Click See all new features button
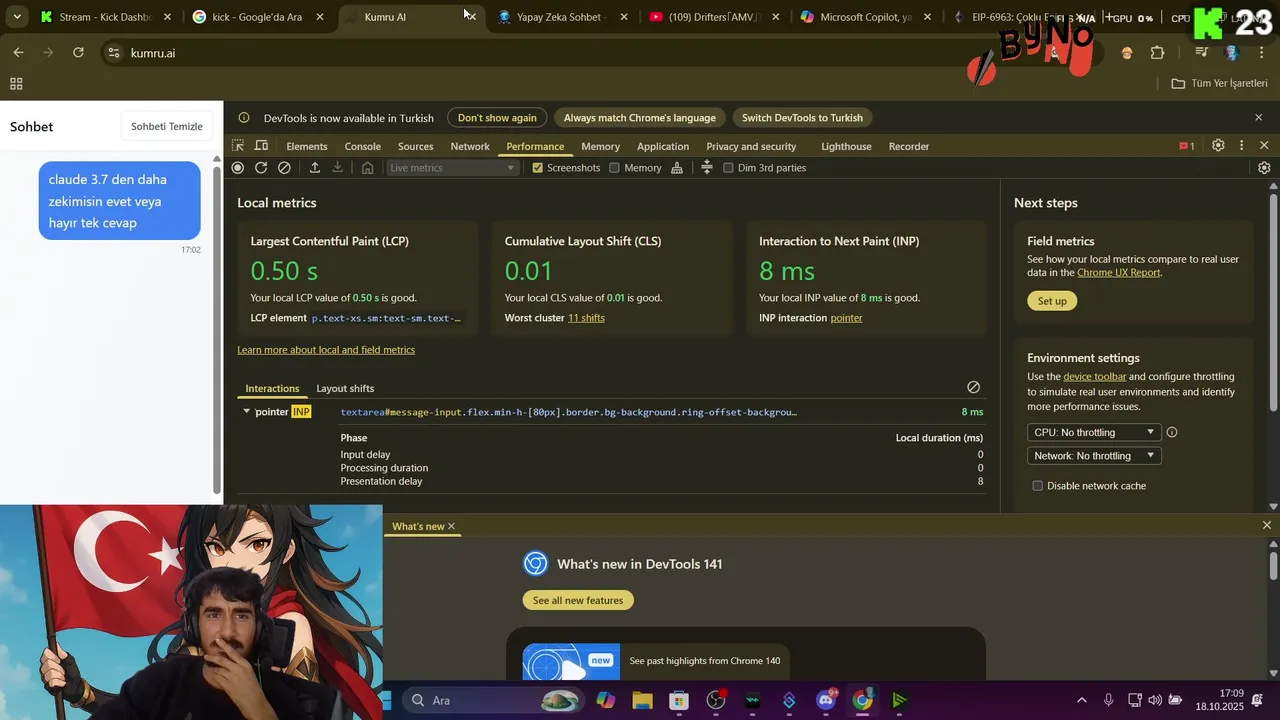The image size is (1280, 720). pyautogui.click(x=578, y=600)
